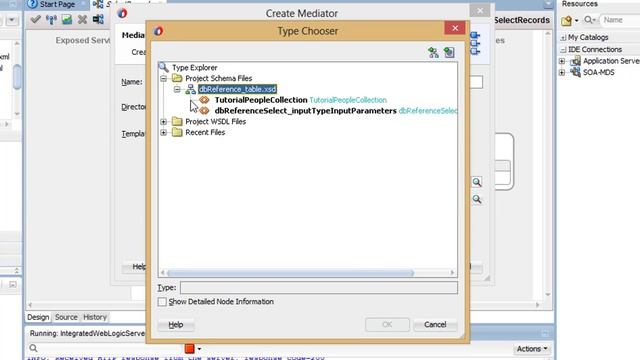
Task: Switch to the History tab
Action: click(x=95, y=317)
